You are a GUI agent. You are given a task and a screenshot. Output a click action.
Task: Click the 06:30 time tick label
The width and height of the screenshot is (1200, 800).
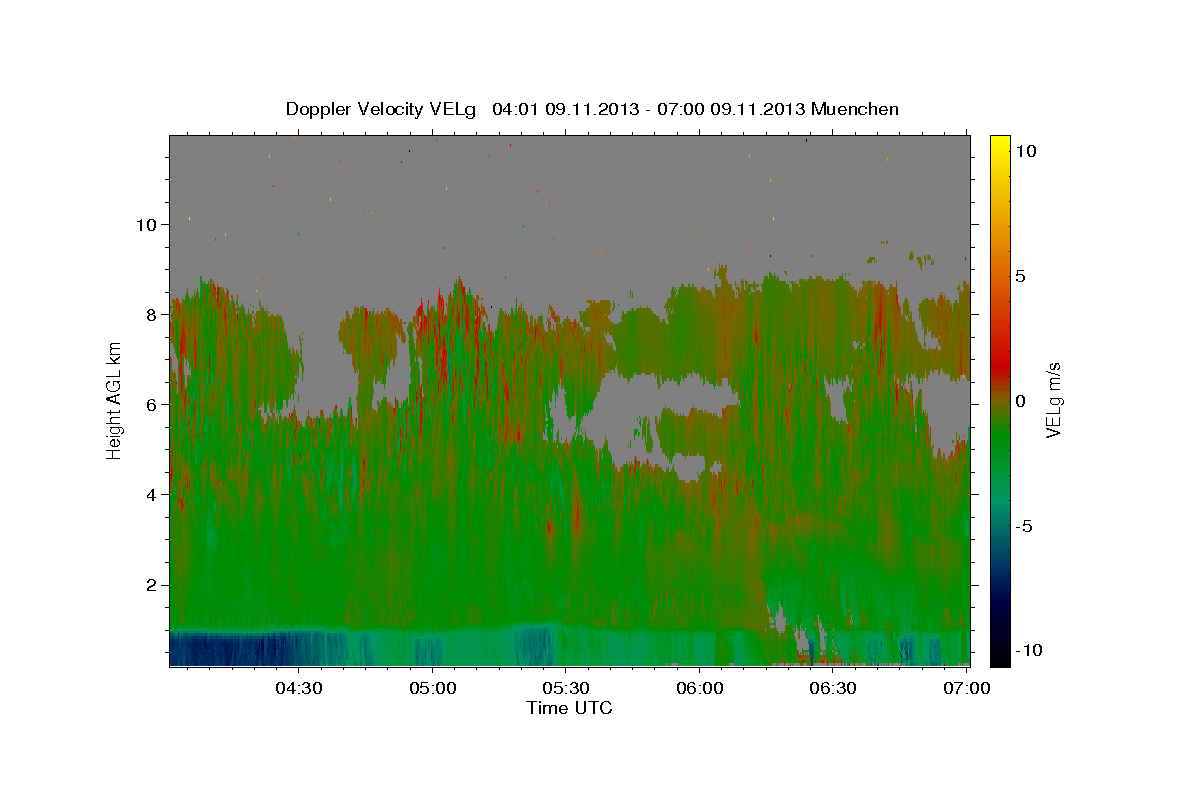pyautogui.click(x=833, y=689)
